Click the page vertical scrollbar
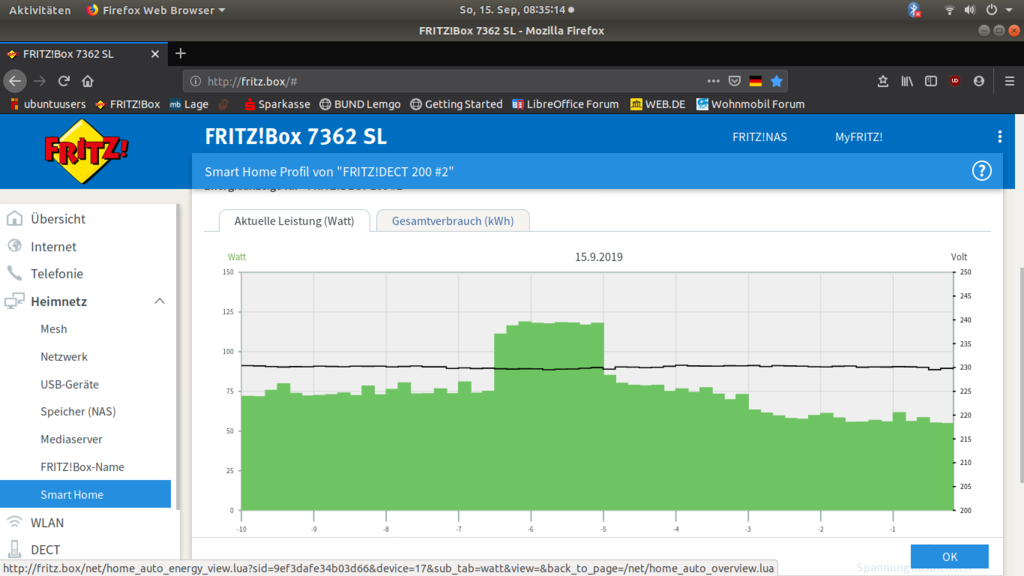The width and height of the screenshot is (1024, 576). point(1021,376)
